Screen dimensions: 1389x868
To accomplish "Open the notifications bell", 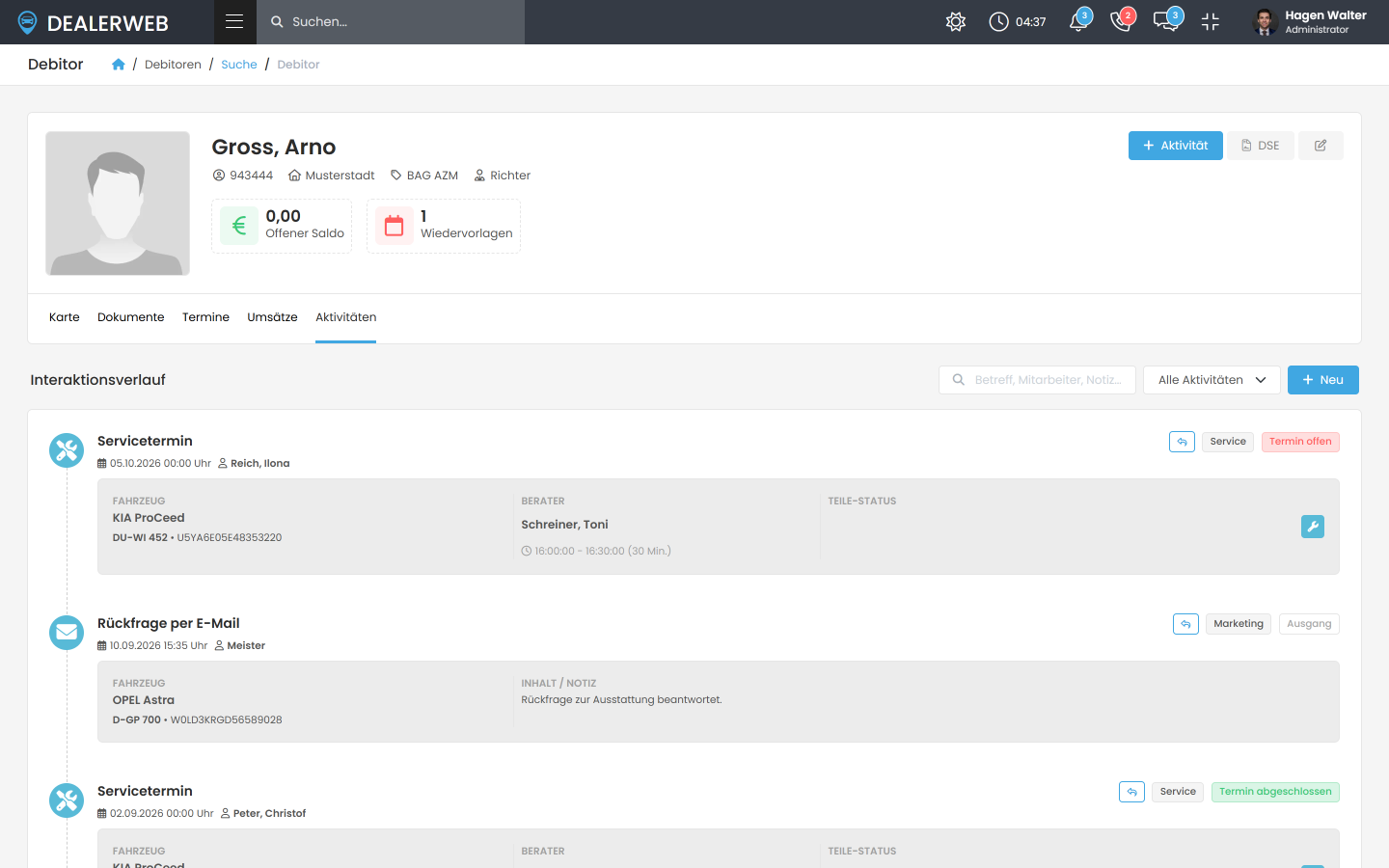I will coord(1079,21).
